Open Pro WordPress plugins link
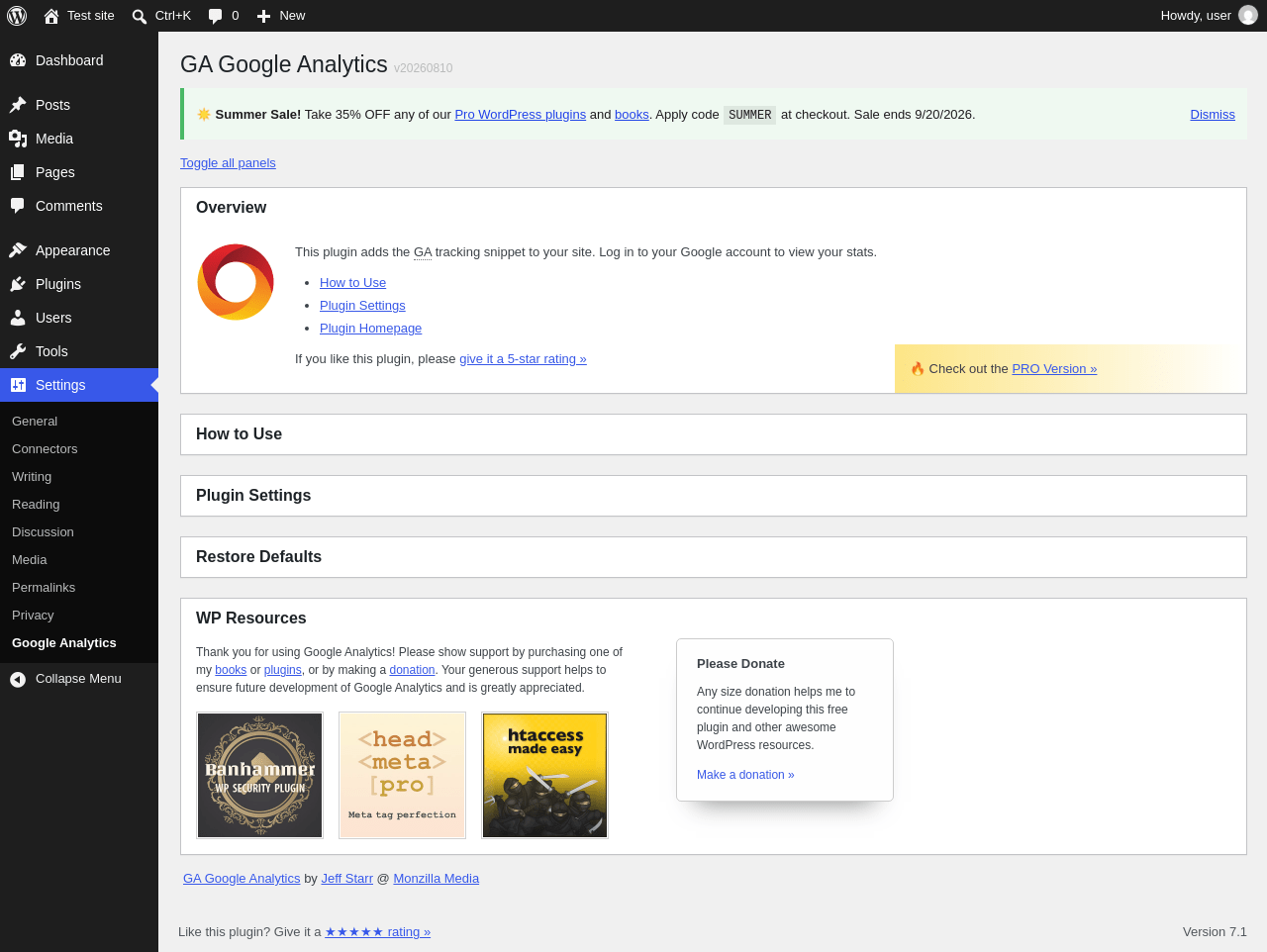Image resolution: width=1267 pixels, height=952 pixels. click(520, 115)
